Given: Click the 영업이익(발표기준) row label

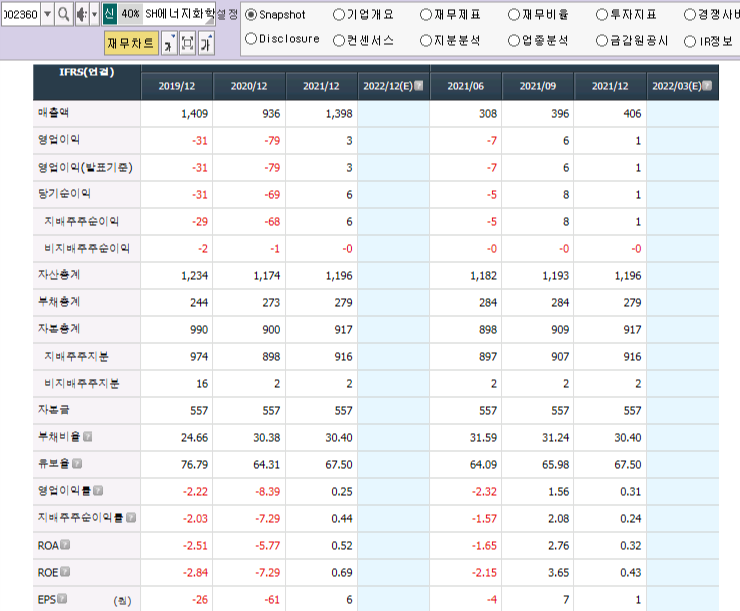Looking at the screenshot, I should coord(85,167).
